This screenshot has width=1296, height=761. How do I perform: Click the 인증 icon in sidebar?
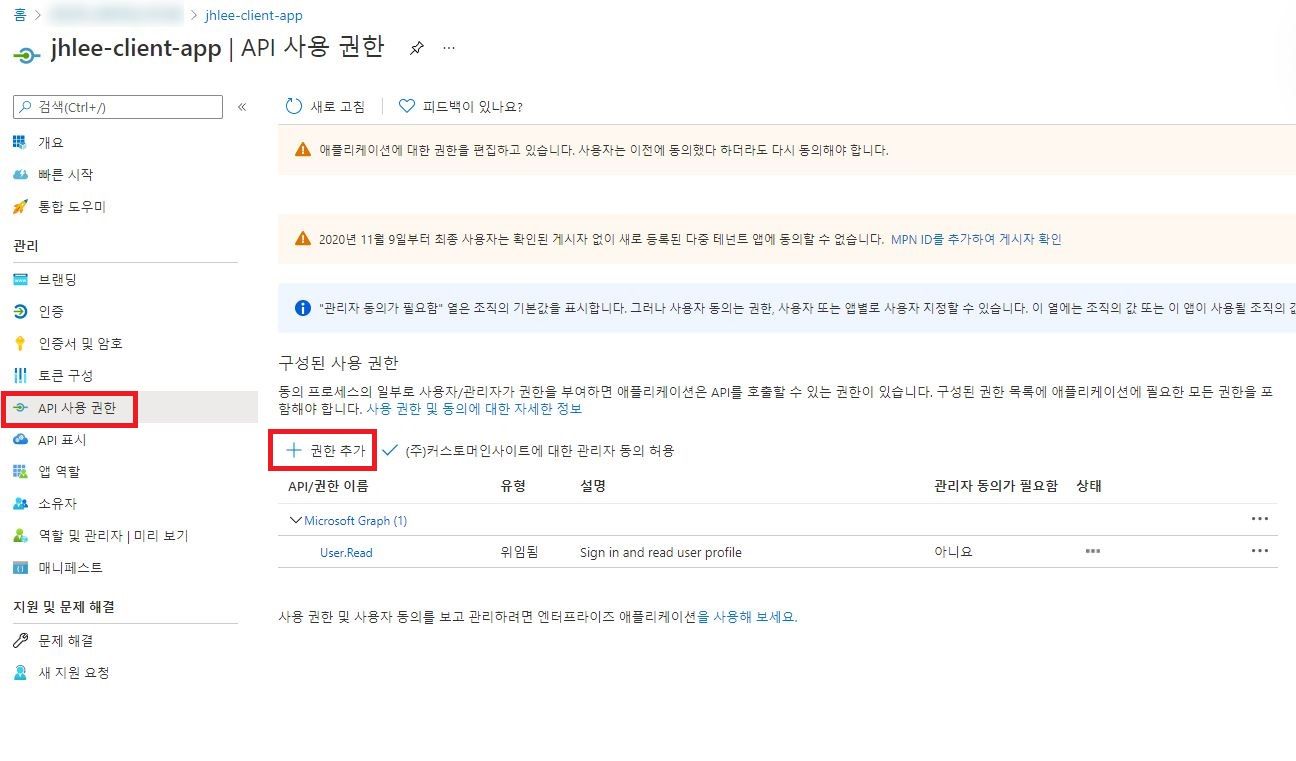[x=20, y=311]
